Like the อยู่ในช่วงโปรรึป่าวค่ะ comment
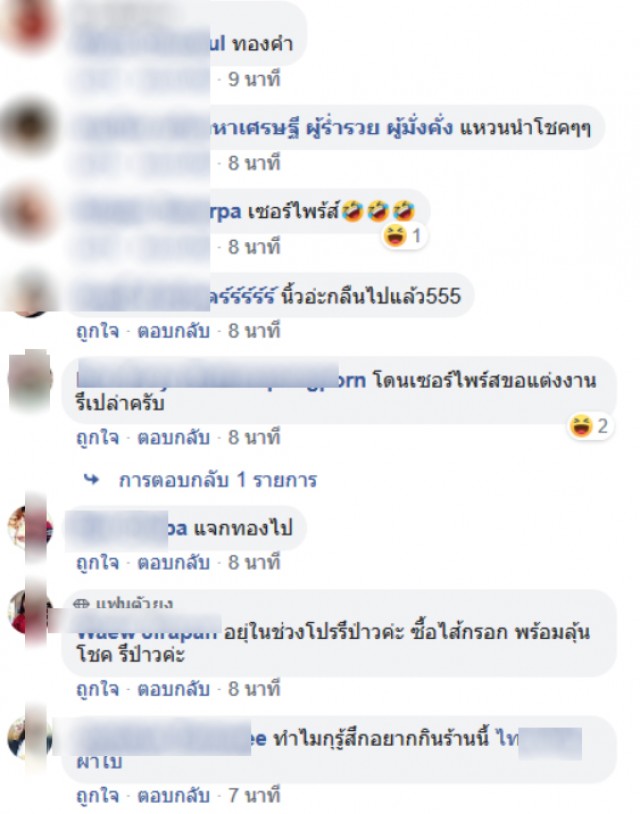This screenshot has height=814, width=640. coord(97,689)
